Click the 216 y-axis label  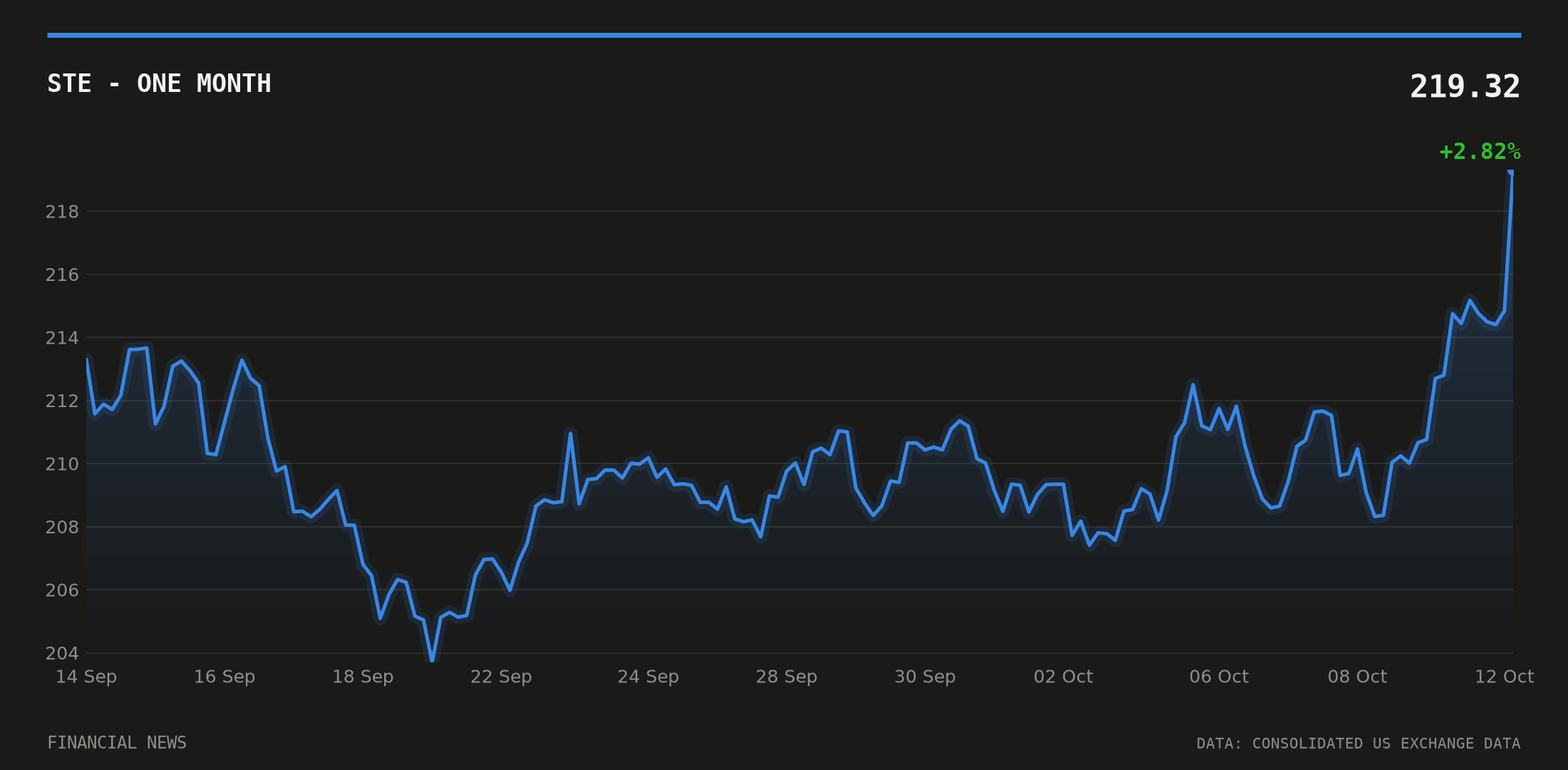[62, 275]
